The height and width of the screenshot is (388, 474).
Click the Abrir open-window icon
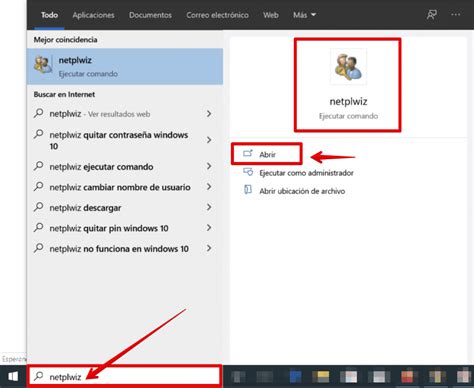(248, 153)
